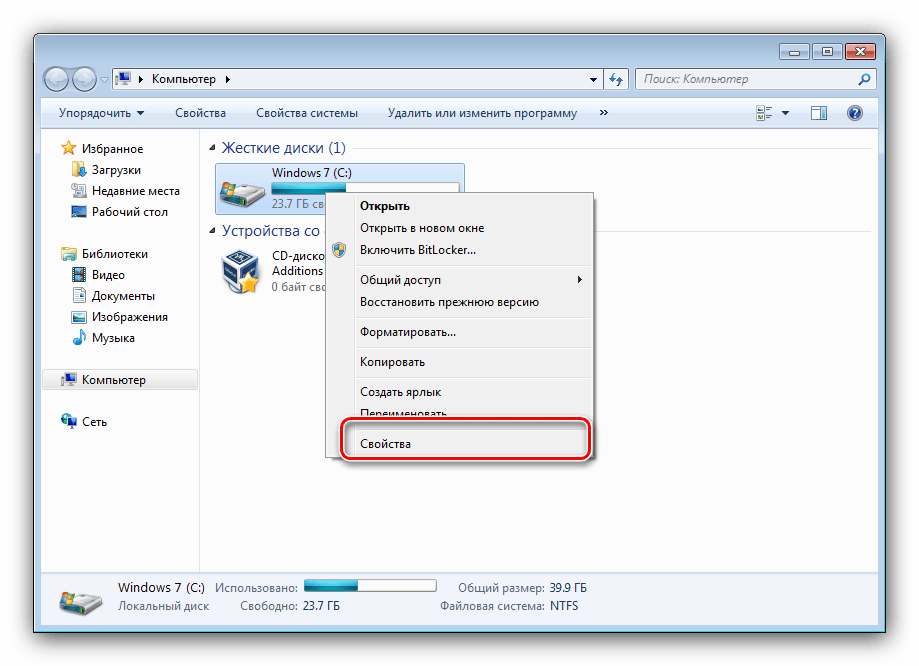Screen dimensions: 919x666
Task: Click the Изображения picture icon
Action: pyautogui.click(x=79, y=317)
